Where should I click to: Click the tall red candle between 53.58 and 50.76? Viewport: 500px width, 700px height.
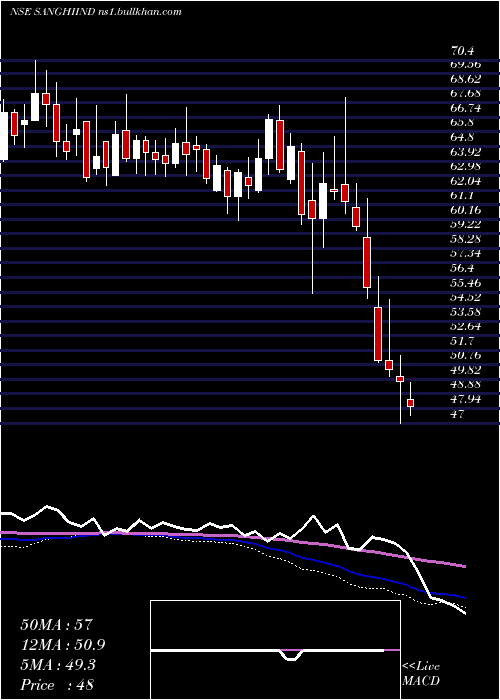378,334
